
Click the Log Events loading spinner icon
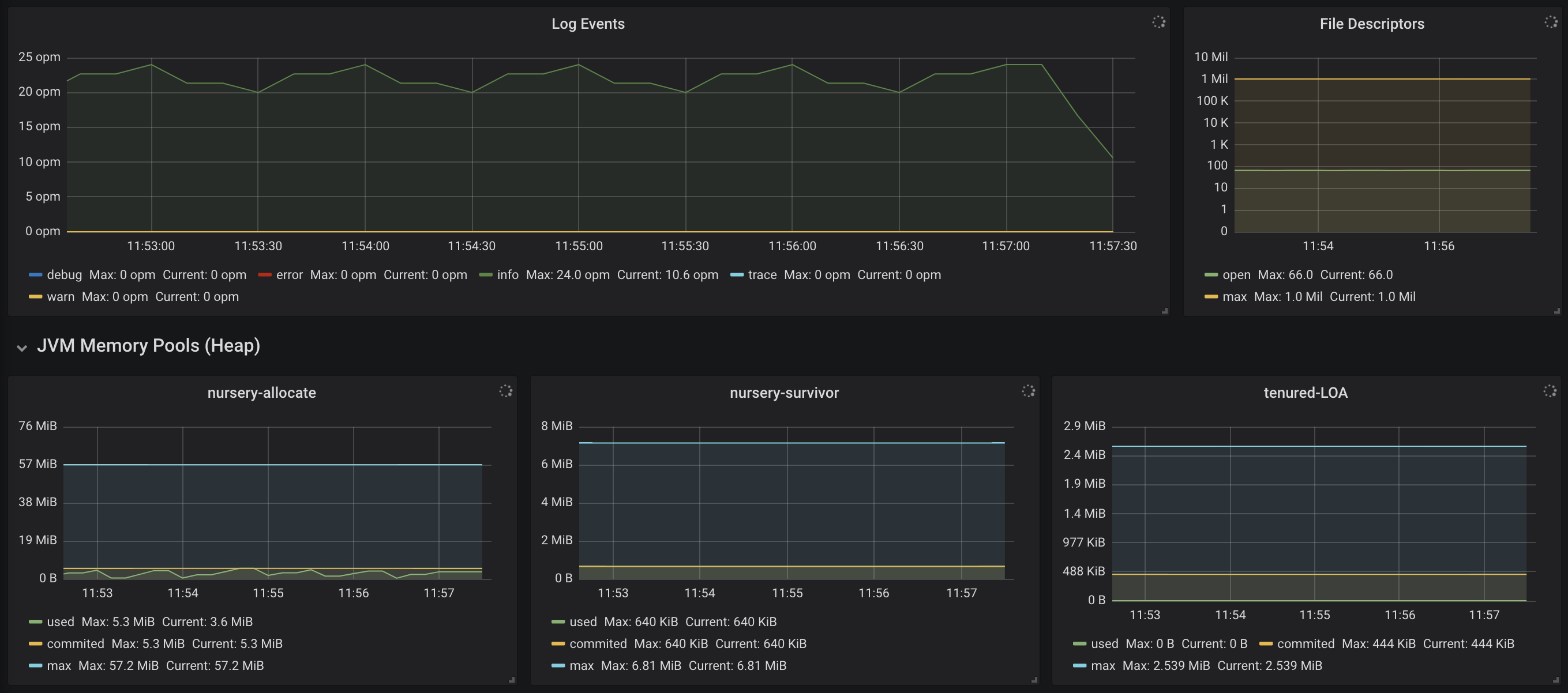[x=1158, y=22]
